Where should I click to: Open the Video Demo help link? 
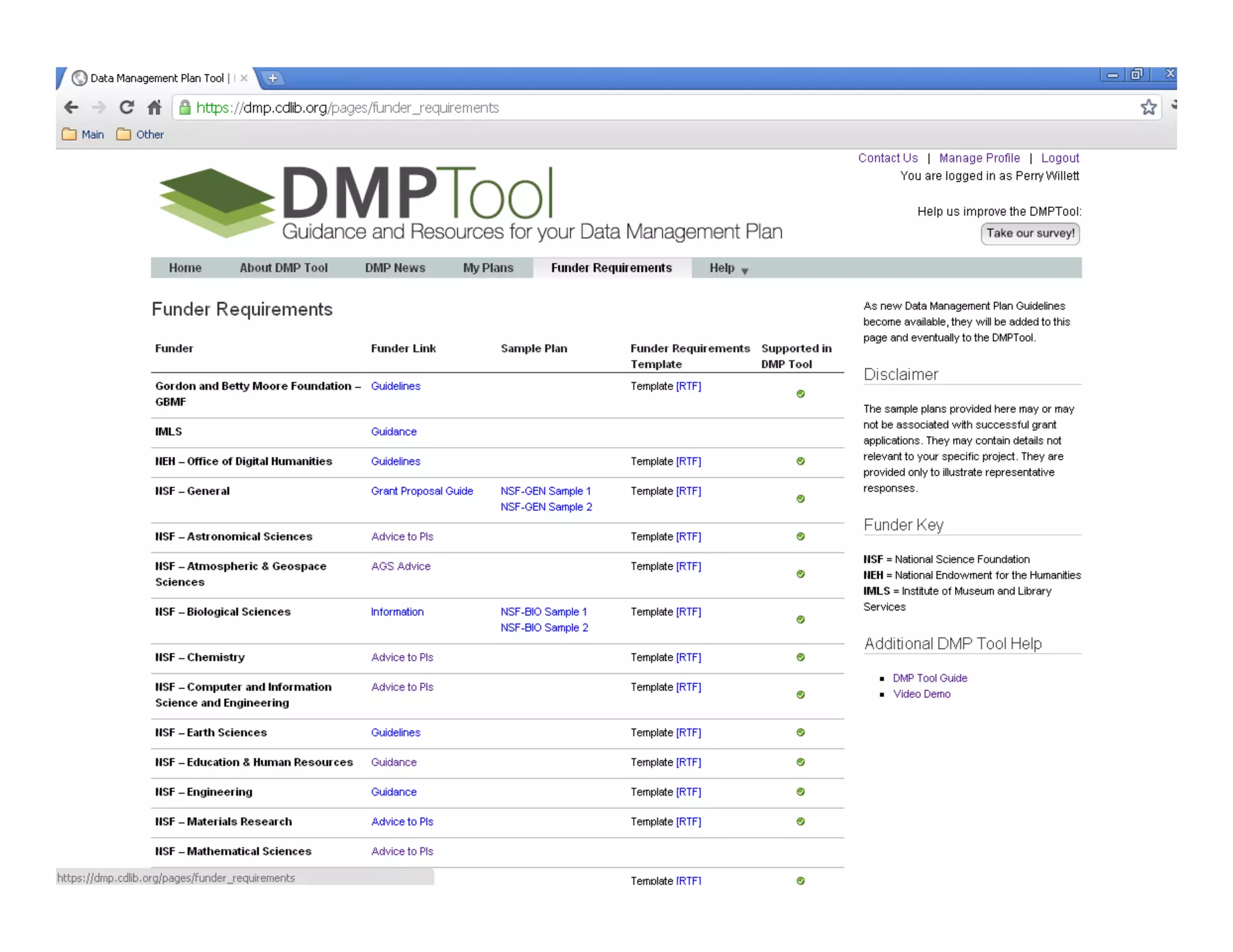point(921,694)
